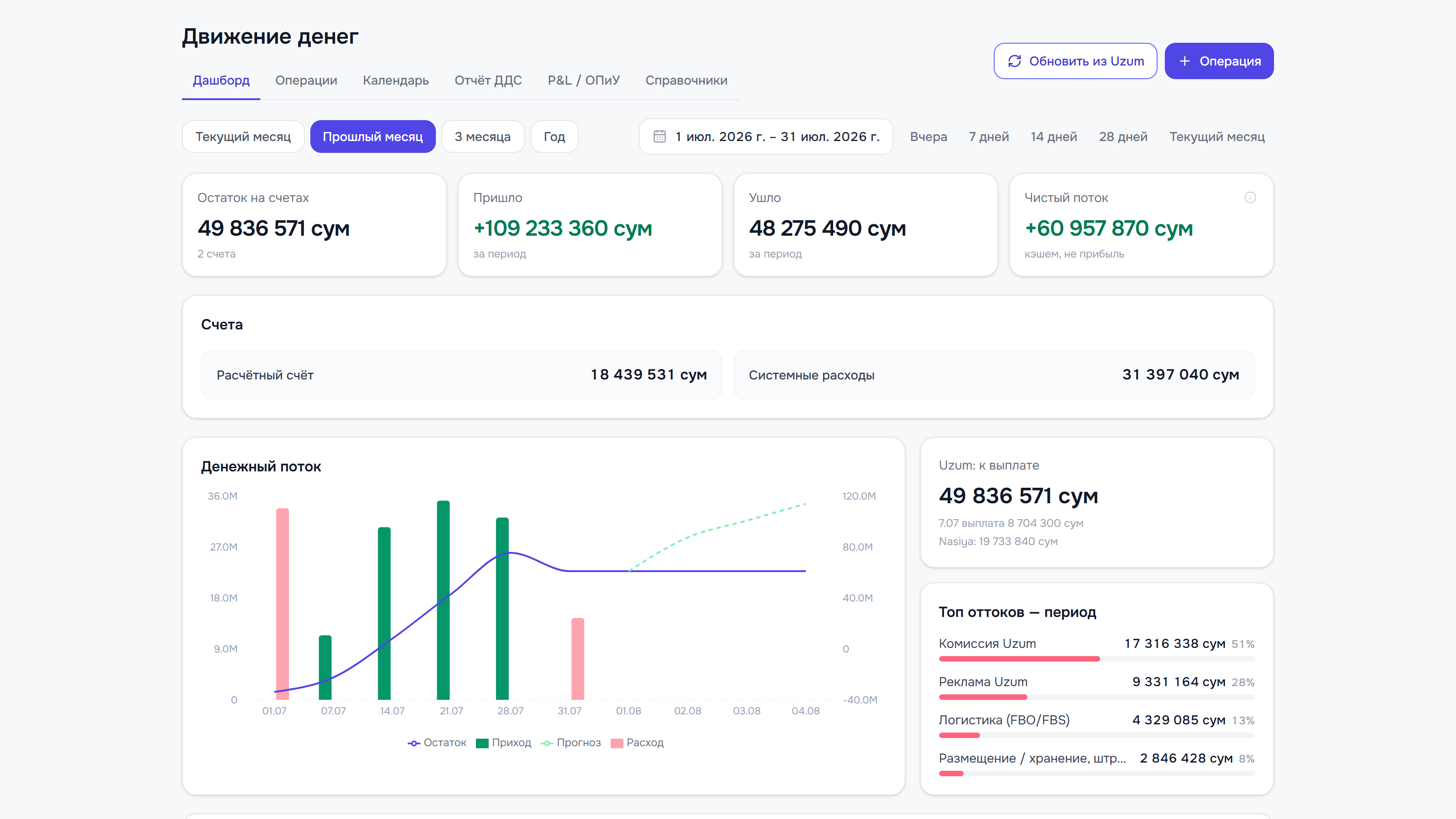Click the Обновить из Uzum button
1456x819 pixels.
pyautogui.click(x=1075, y=61)
